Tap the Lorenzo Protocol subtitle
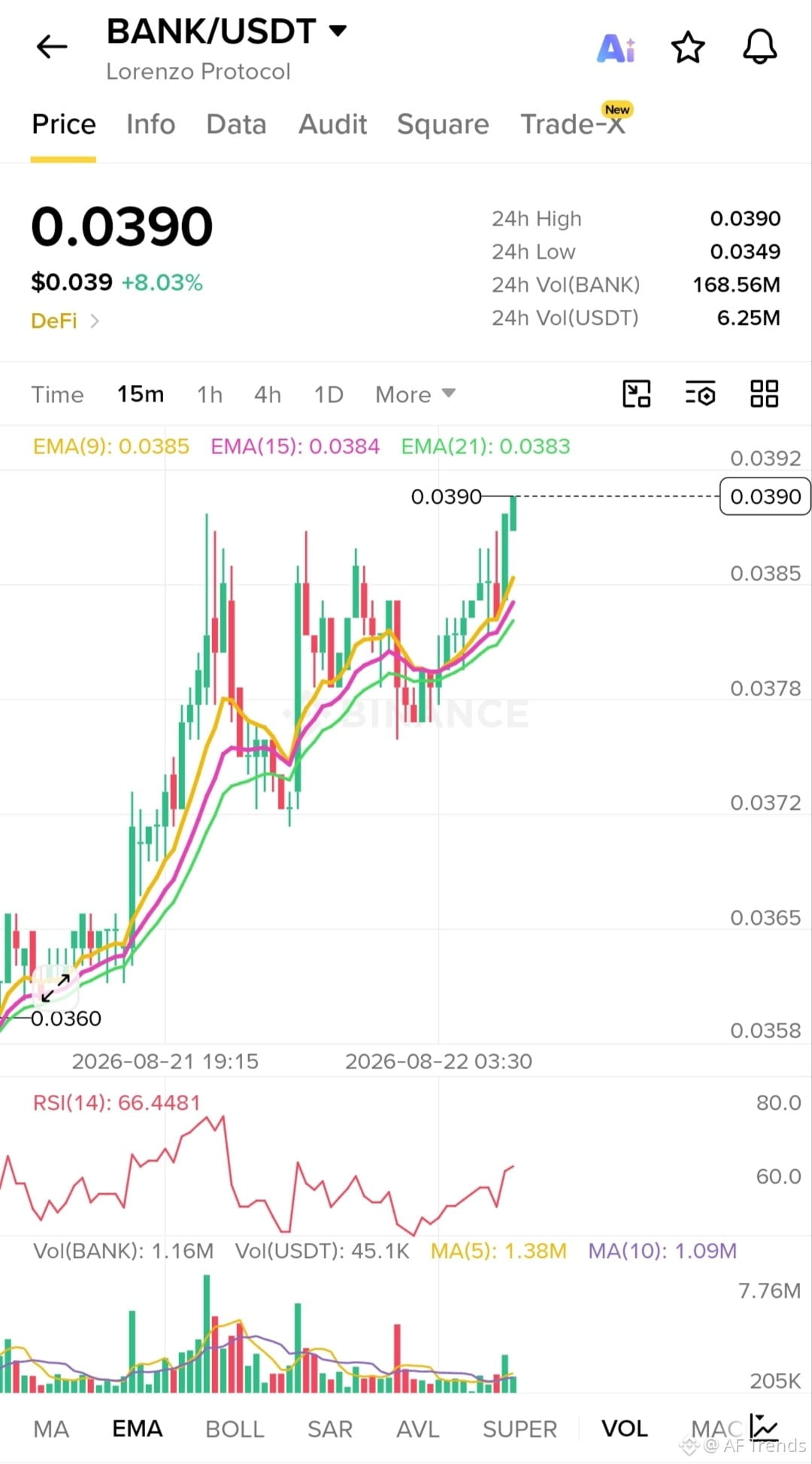The height and width of the screenshot is (1464, 812). pyautogui.click(x=198, y=71)
